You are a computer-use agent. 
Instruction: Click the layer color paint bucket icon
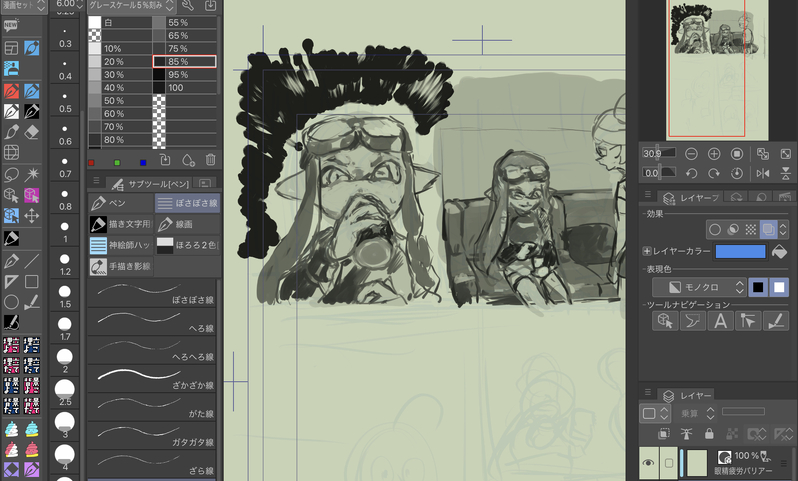point(780,251)
